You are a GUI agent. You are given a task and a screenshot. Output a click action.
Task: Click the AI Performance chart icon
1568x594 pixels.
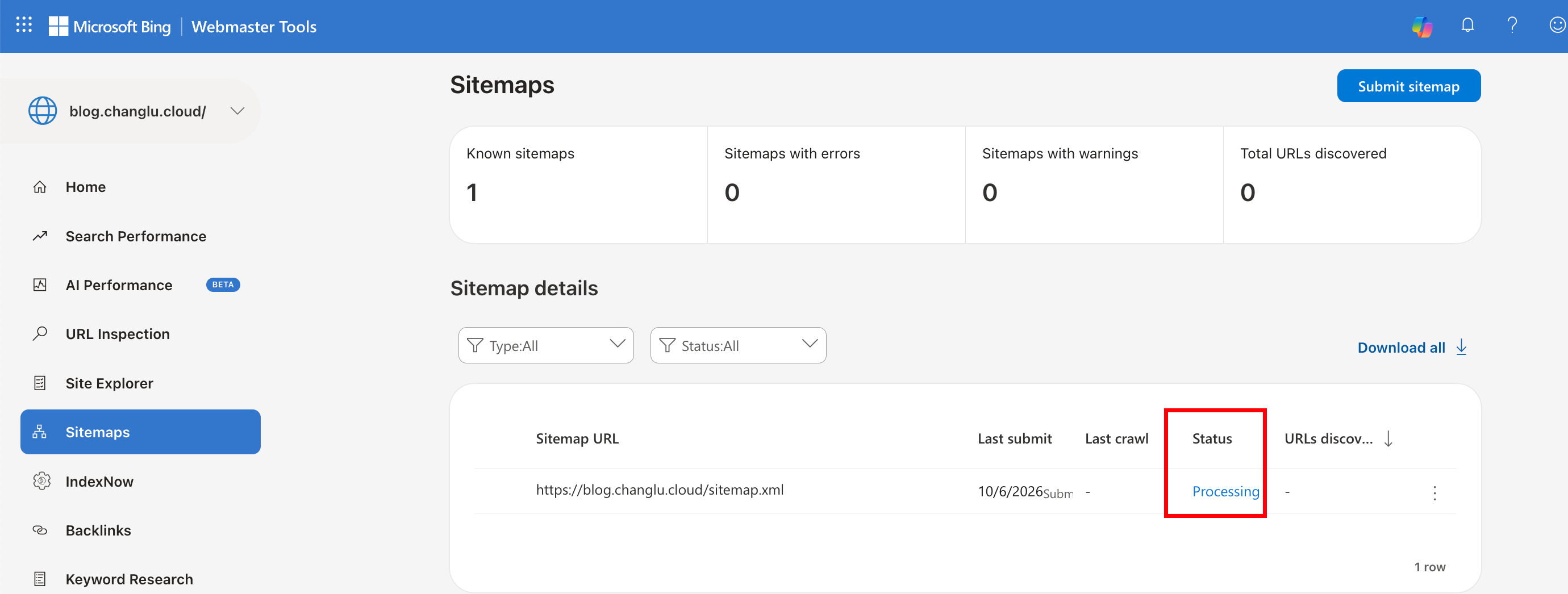tap(40, 285)
